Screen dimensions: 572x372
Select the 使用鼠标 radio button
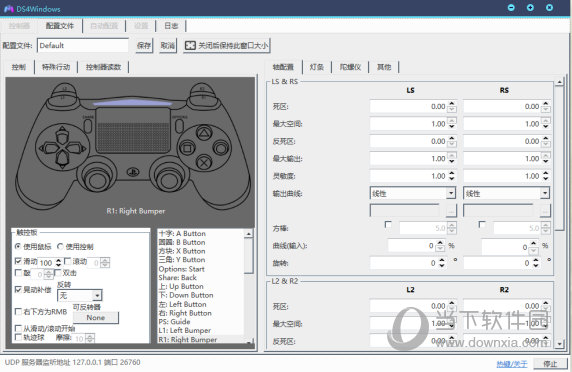click(x=18, y=247)
